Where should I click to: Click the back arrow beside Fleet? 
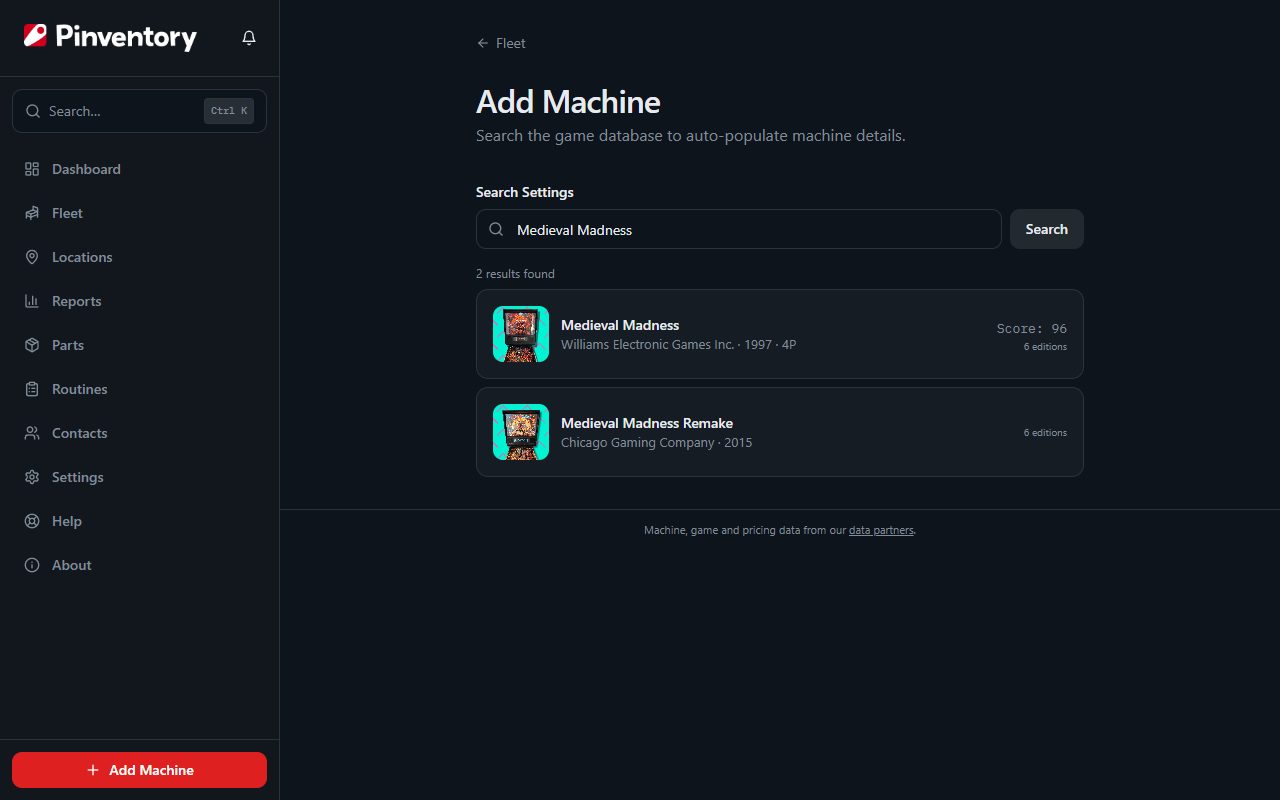coord(483,43)
